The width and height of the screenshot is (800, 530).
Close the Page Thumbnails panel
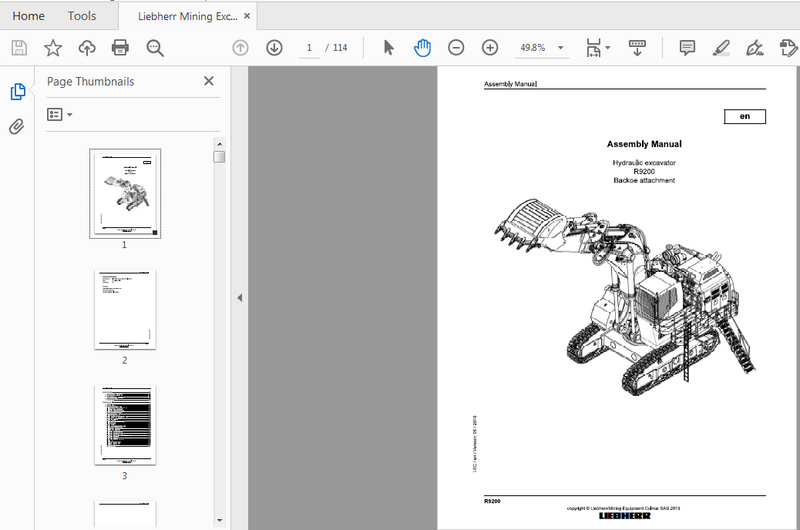[209, 81]
